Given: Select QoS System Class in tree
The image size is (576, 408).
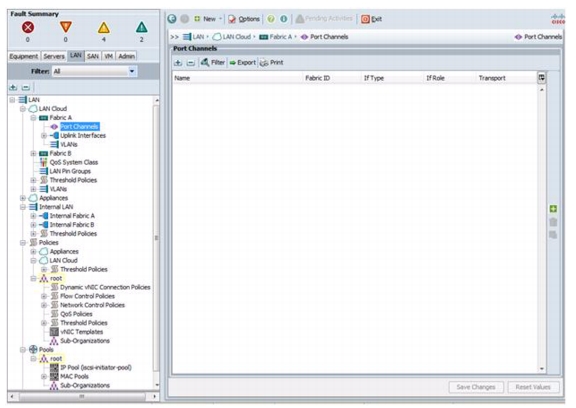Looking at the screenshot, I should pos(74,162).
